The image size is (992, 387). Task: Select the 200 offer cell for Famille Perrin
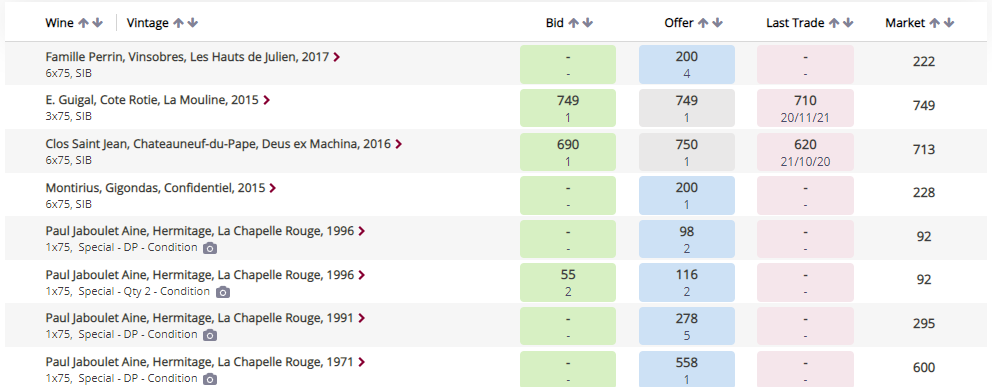coord(686,64)
